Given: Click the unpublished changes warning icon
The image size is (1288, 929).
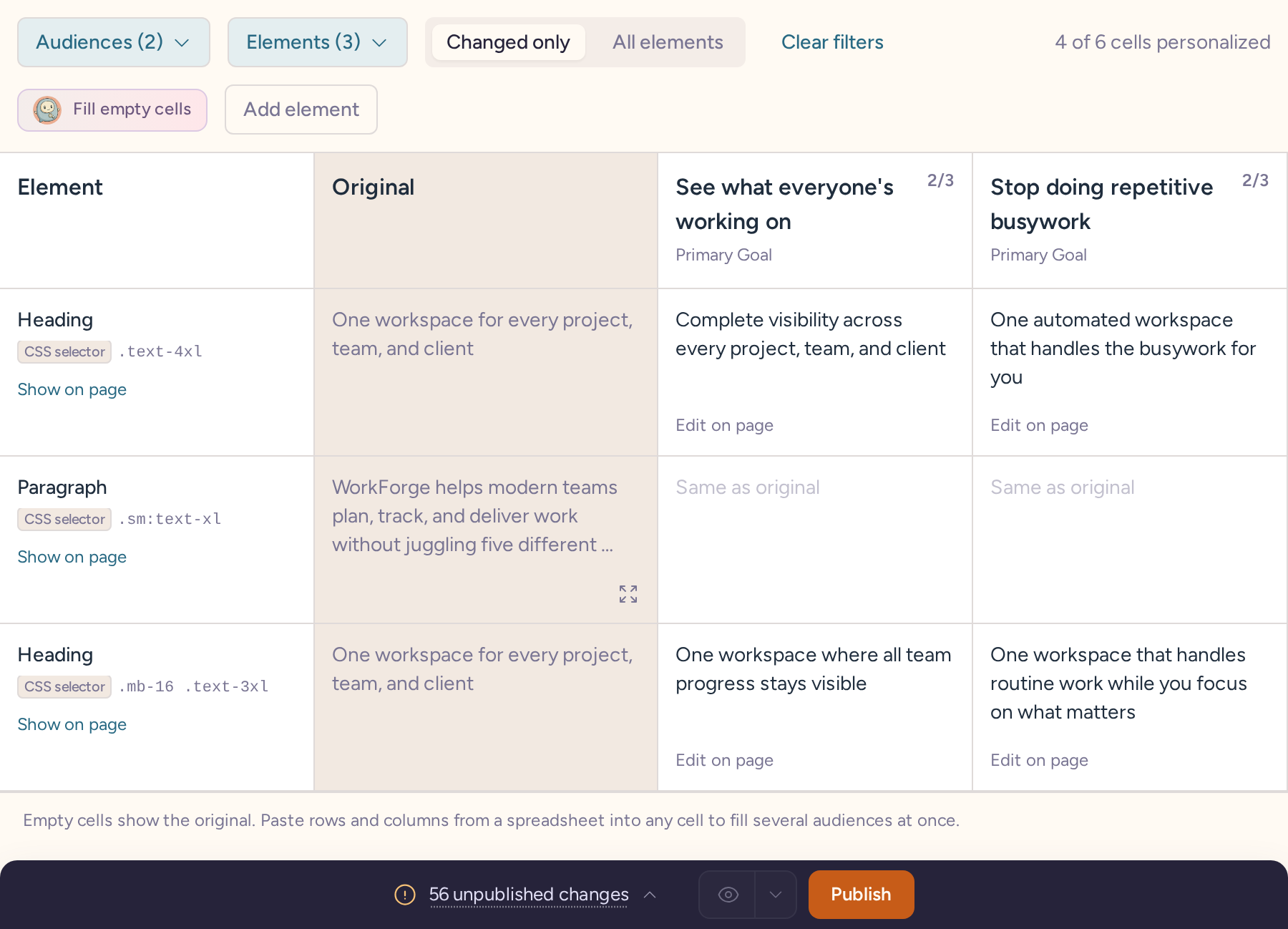Looking at the screenshot, I should 405,895.
